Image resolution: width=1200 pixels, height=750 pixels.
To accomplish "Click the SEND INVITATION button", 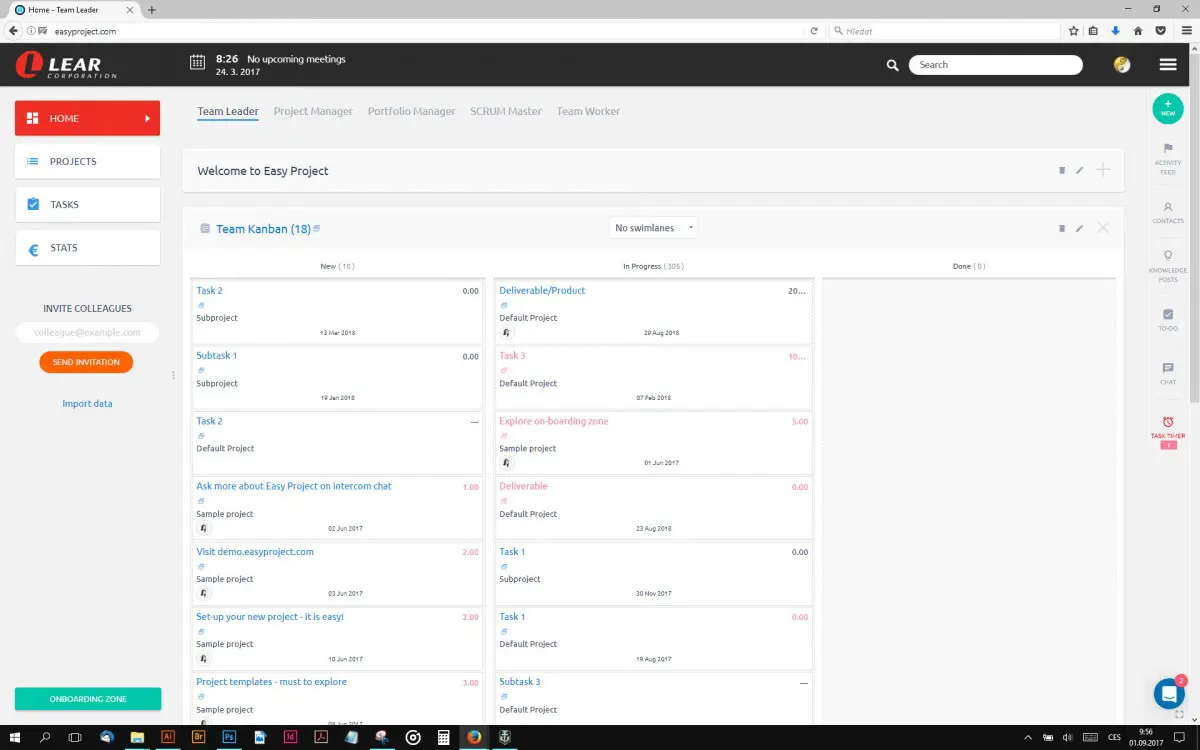I will click(x=86, y=362).
